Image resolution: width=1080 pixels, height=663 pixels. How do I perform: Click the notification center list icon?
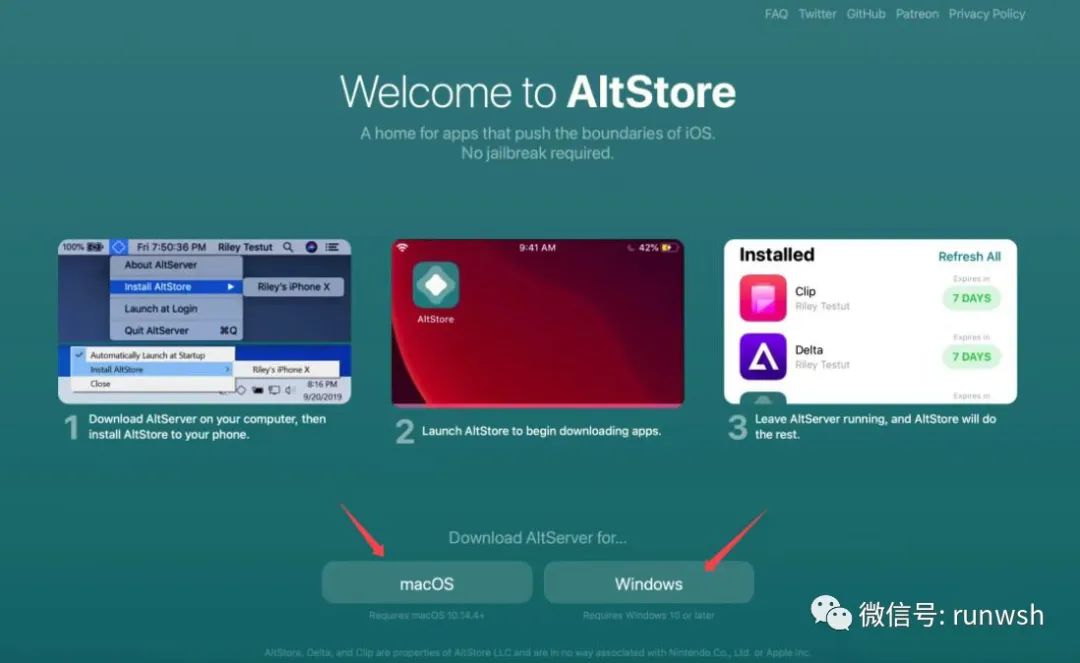(x=332, y=246)
